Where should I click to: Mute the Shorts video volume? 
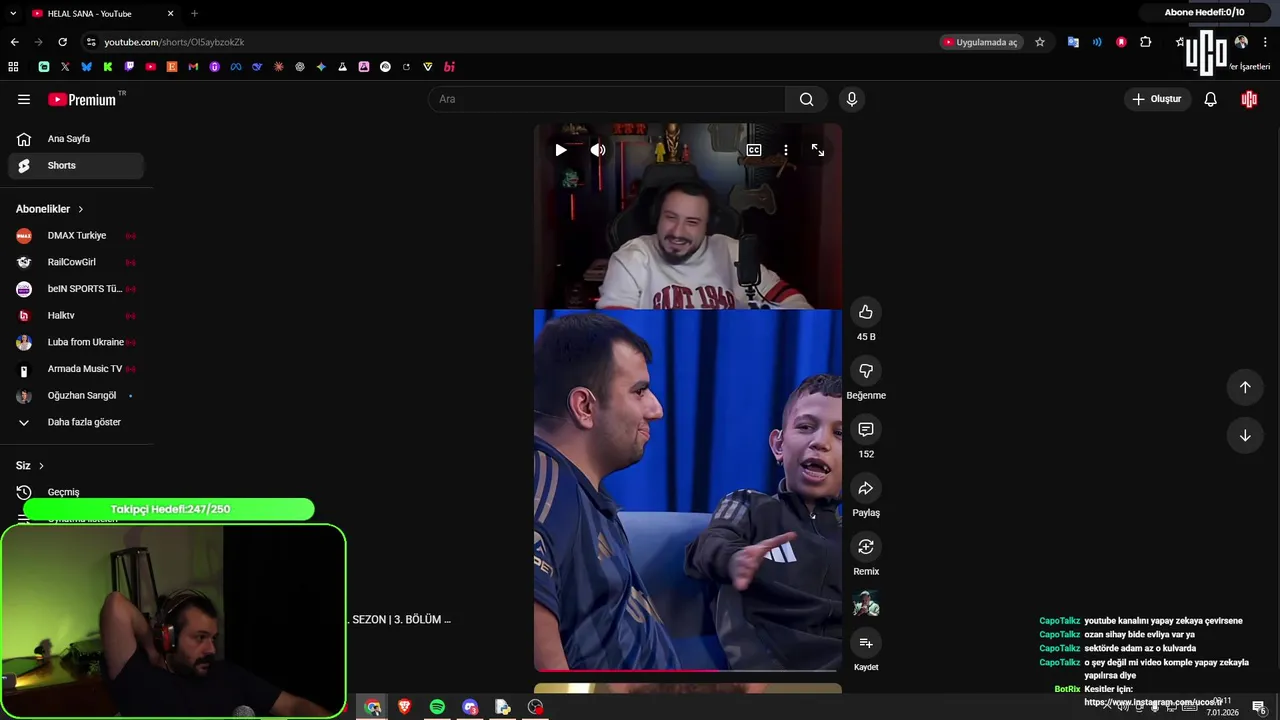pyautogui.click(x=598, y=150)
